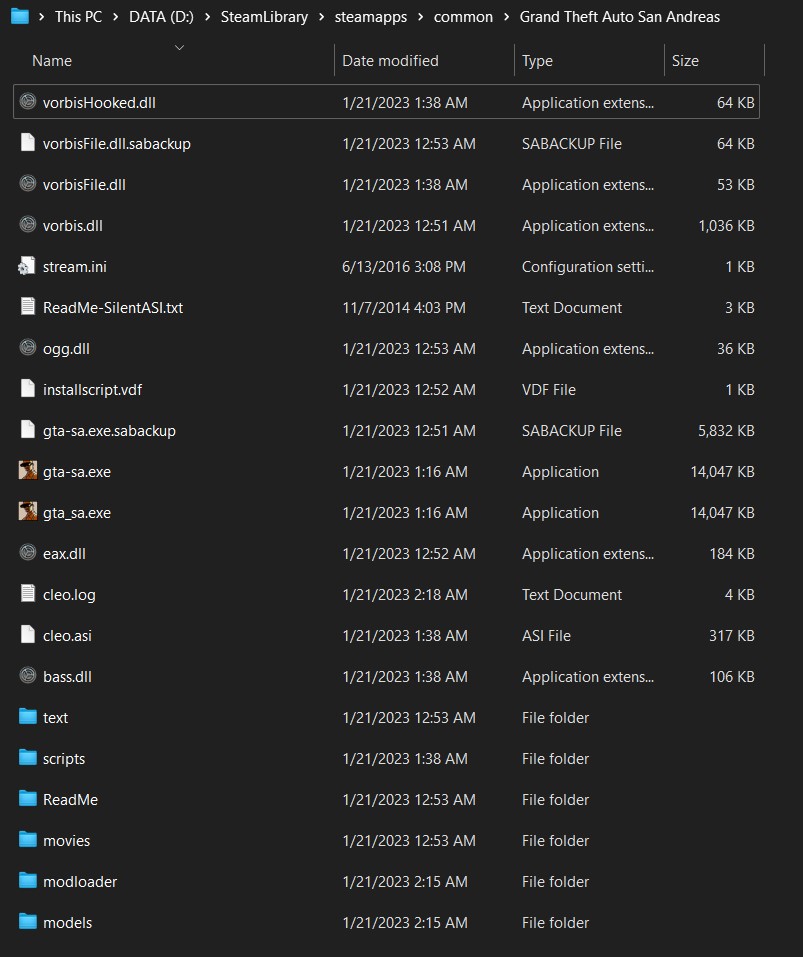Click the scripts folder icon
Image resolution: width=803 pixels, height=957 pixels.
[27, 757]
